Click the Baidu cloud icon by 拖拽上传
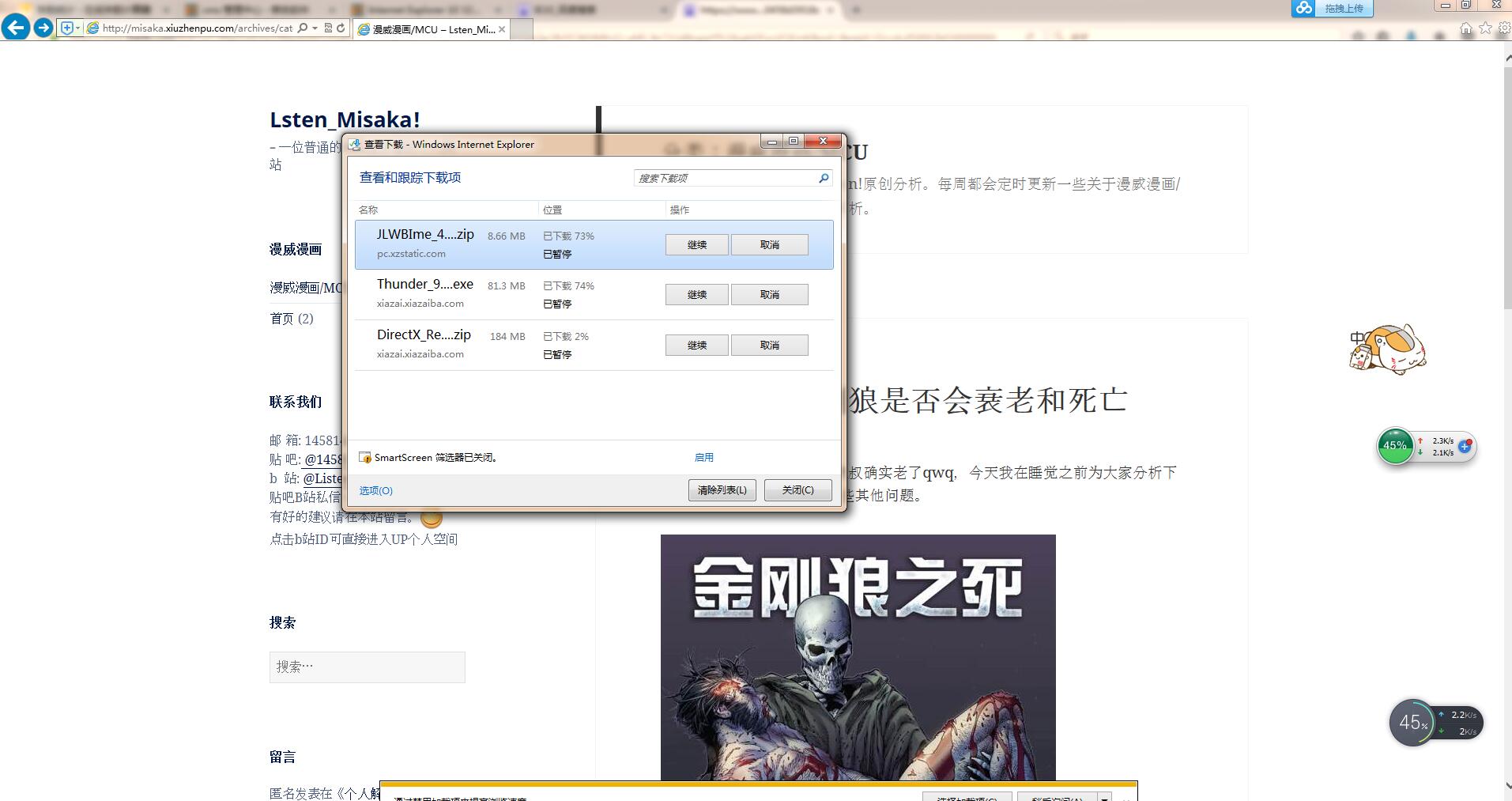 (1303, 8)
